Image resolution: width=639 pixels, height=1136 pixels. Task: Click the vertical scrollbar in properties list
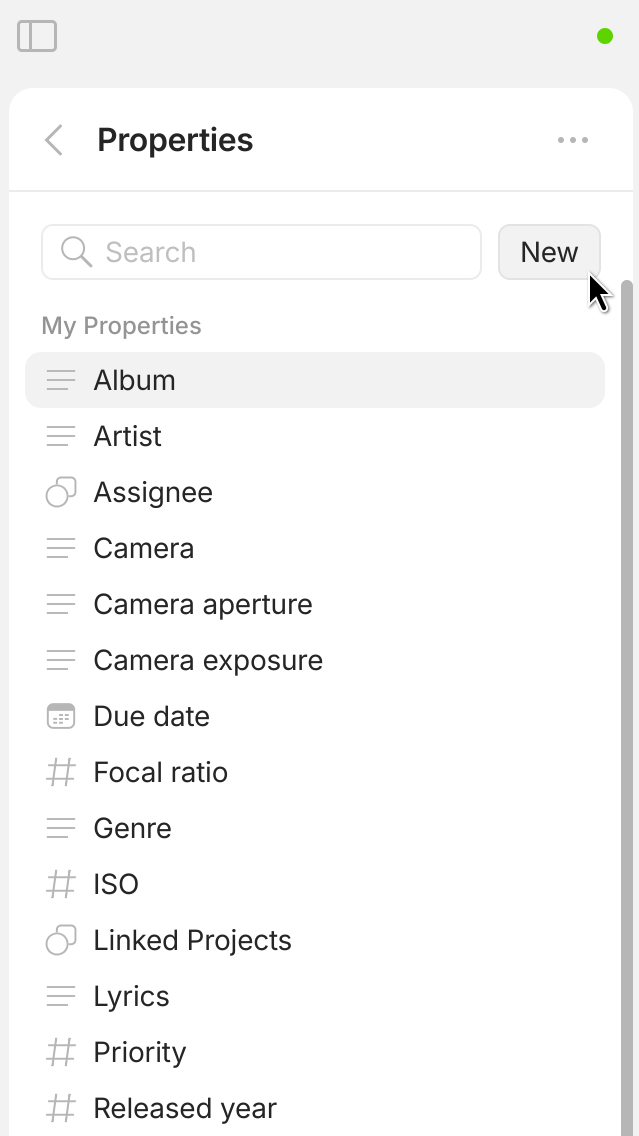[627, 700]
